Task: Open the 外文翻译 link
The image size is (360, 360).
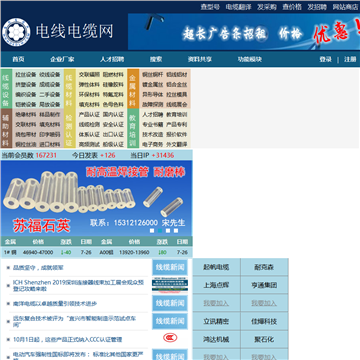Action: click(x=177, y=144)
